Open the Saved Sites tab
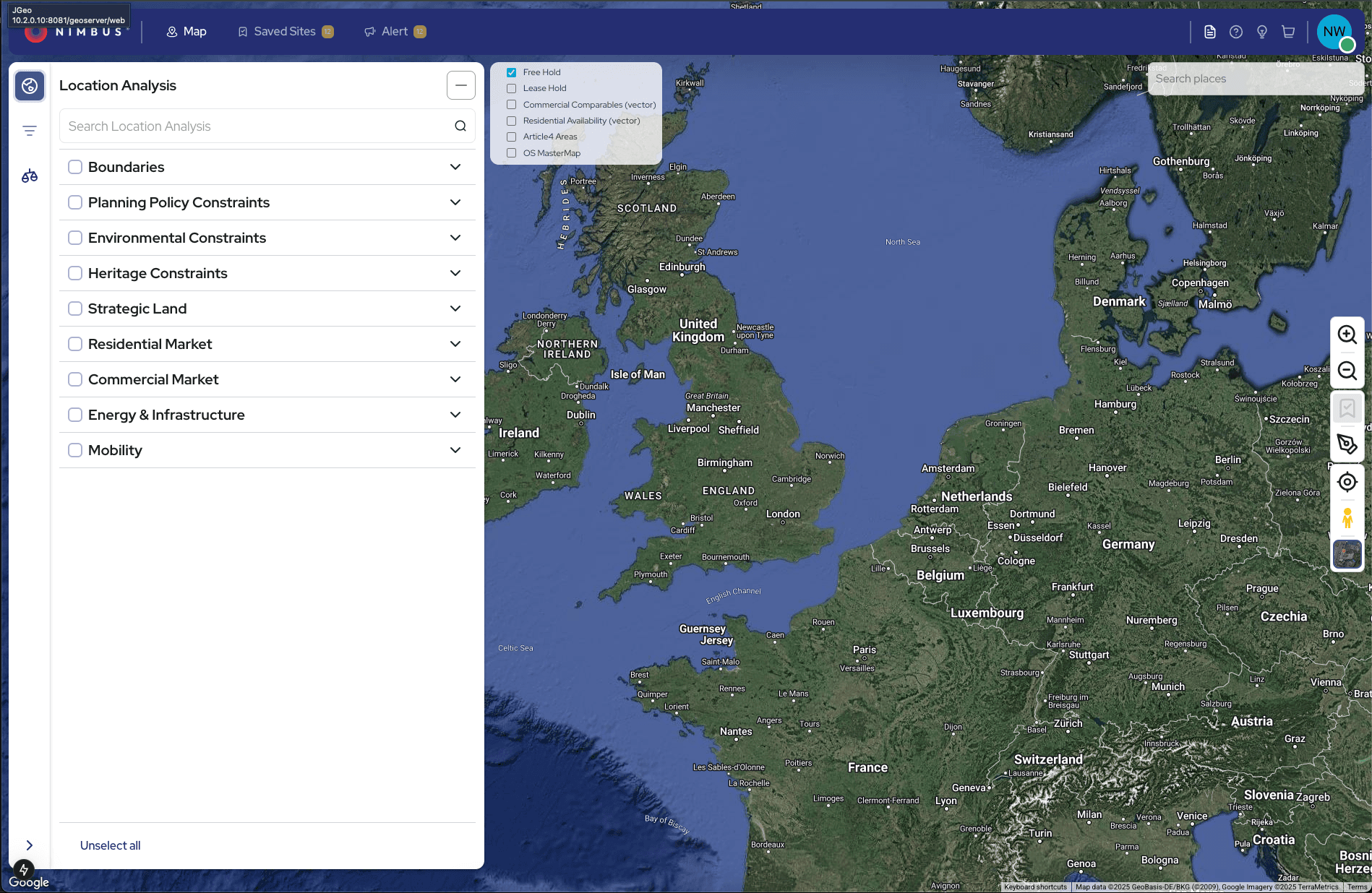Screen dimensions: 1372x893 pos(285,32)
